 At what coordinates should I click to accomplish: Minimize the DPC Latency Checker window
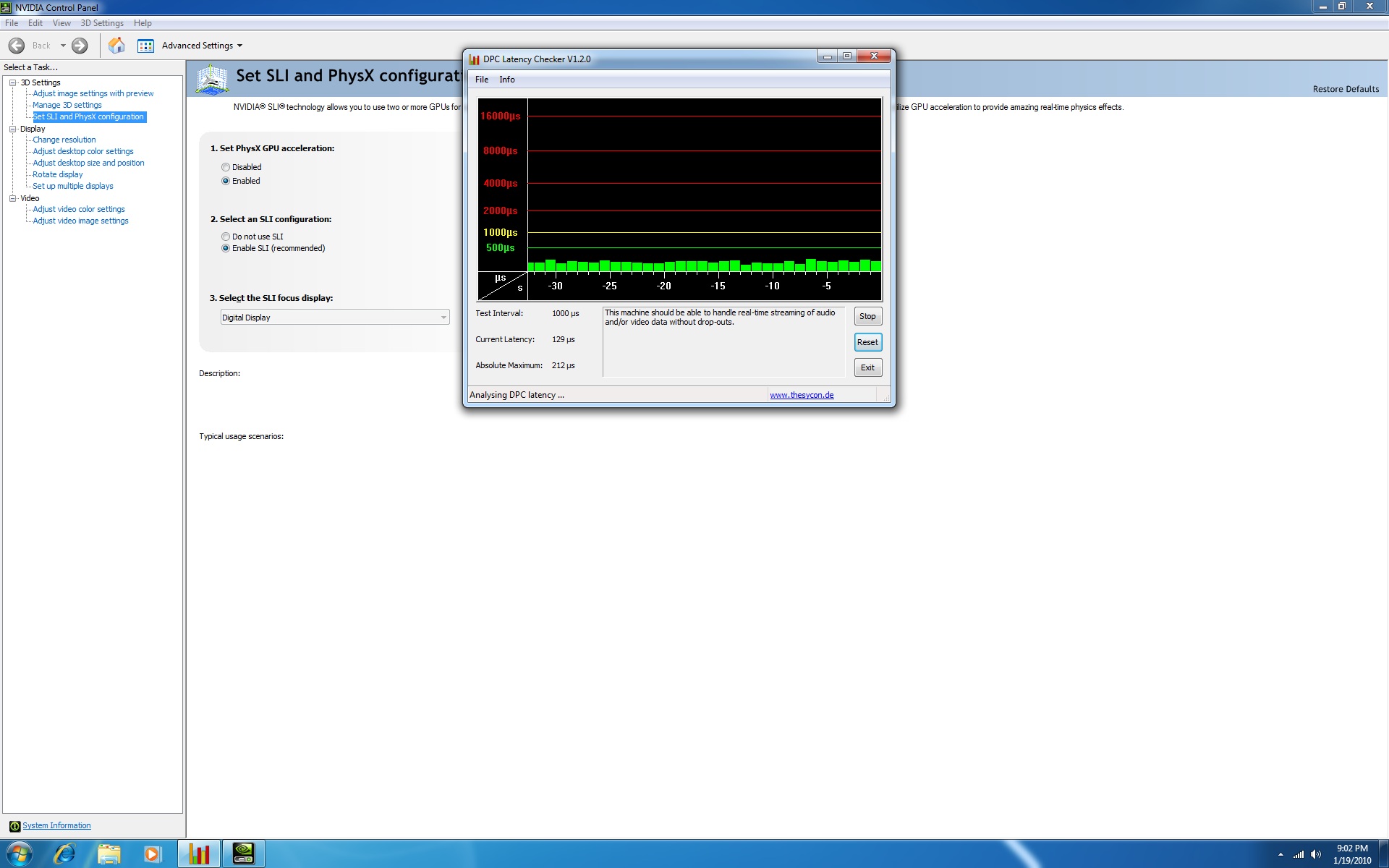point(827,56)
